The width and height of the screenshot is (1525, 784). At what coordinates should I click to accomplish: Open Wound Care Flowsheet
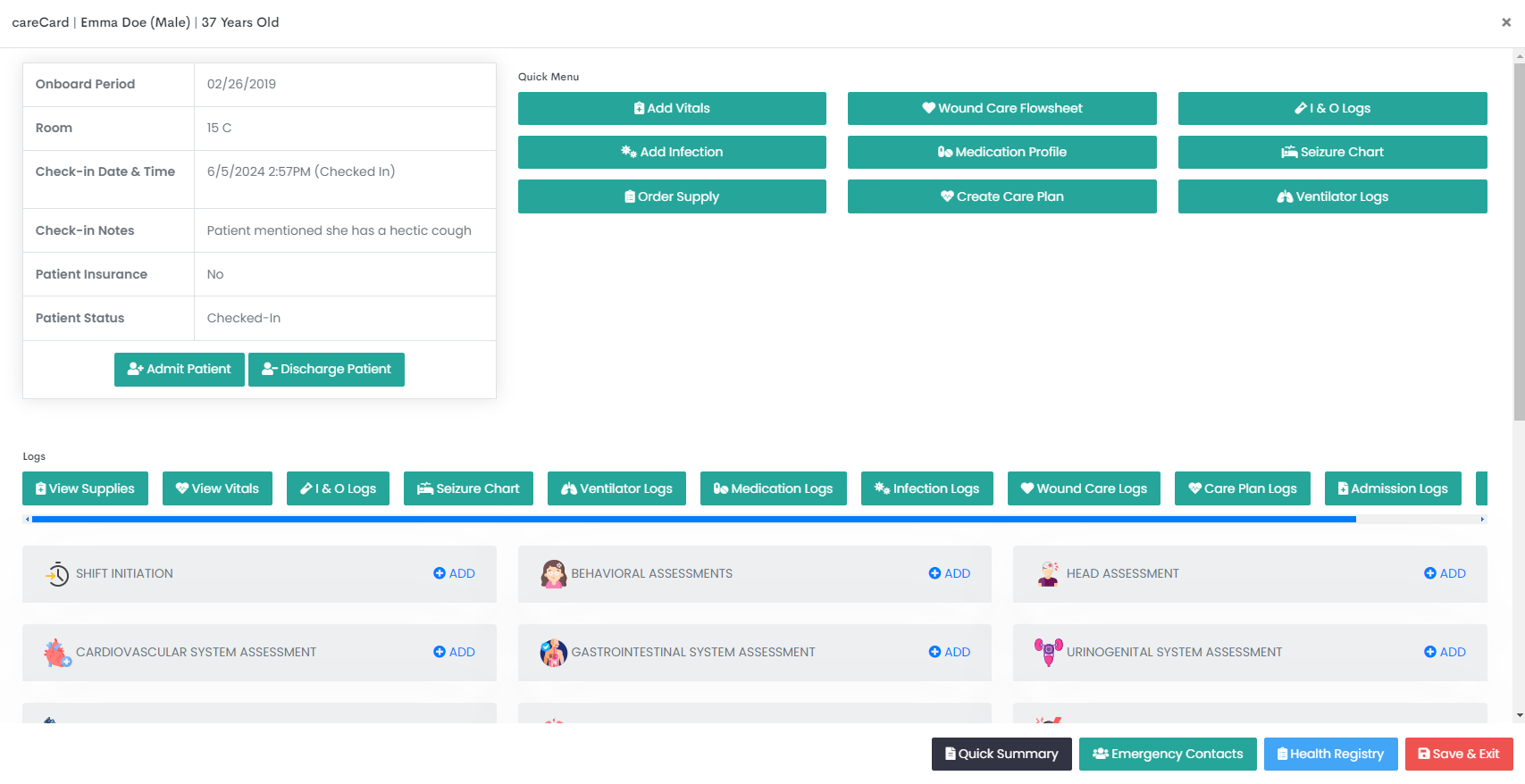1001,108
